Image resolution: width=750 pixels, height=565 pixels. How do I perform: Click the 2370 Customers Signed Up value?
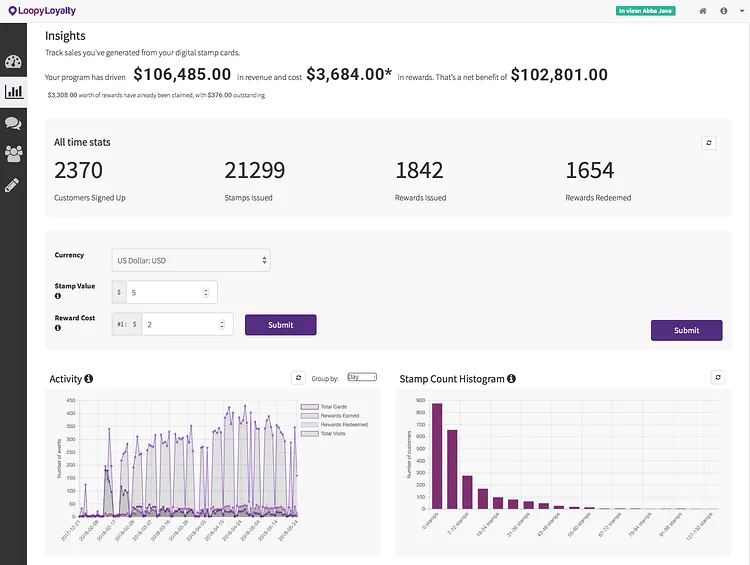click(78, 170)
